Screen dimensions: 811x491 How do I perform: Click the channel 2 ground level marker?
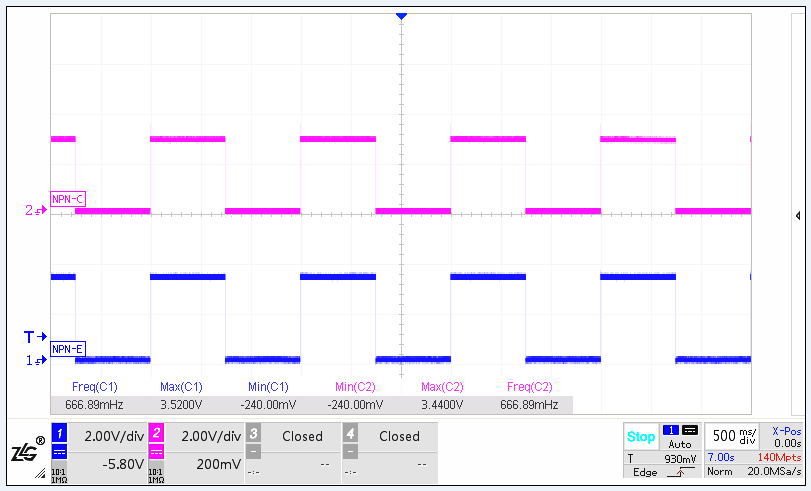pos(35,211)
